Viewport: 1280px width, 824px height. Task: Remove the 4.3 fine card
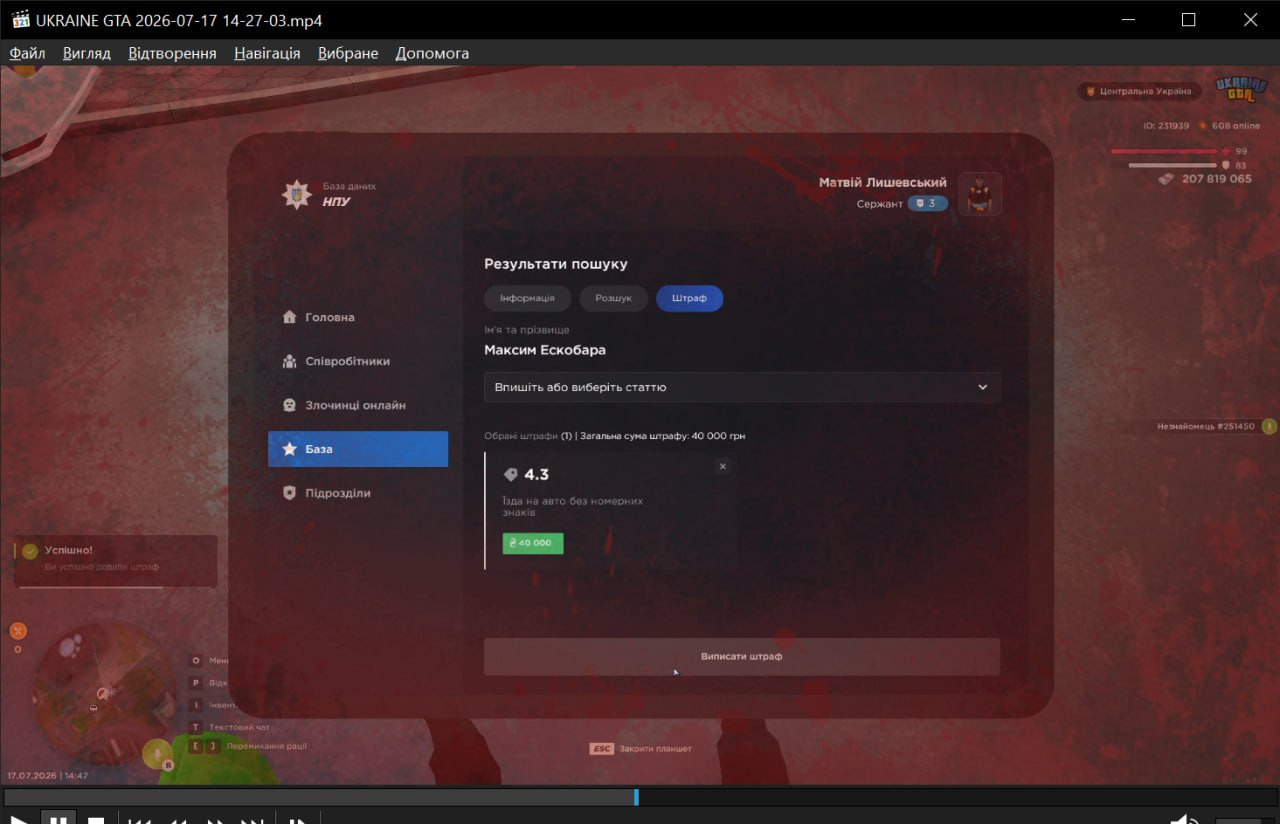click(723, 466)
